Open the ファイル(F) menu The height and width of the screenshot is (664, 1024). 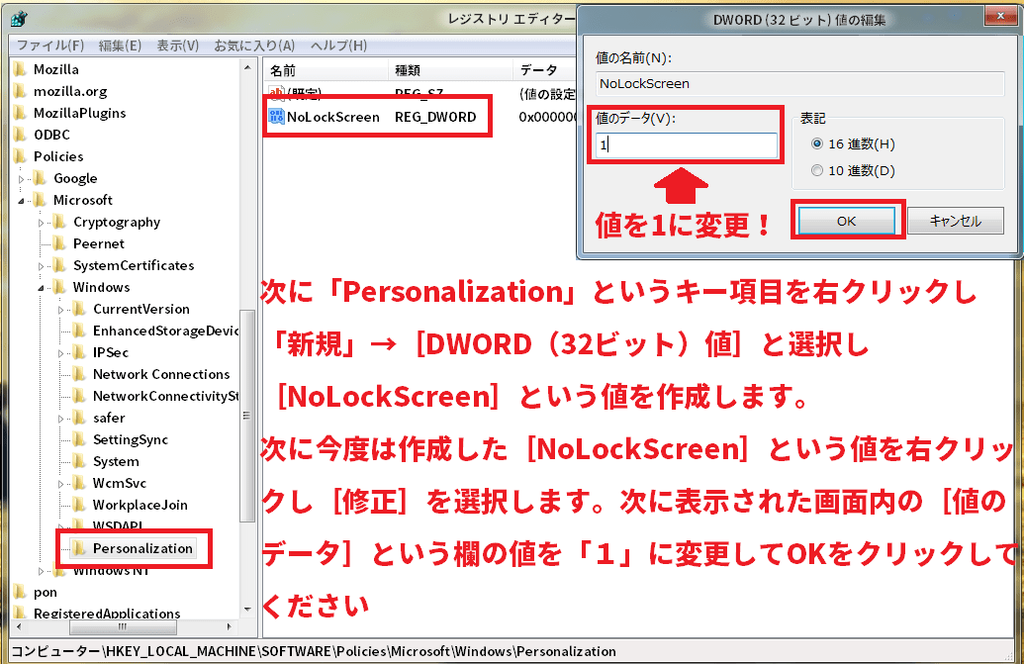[50, 45]
